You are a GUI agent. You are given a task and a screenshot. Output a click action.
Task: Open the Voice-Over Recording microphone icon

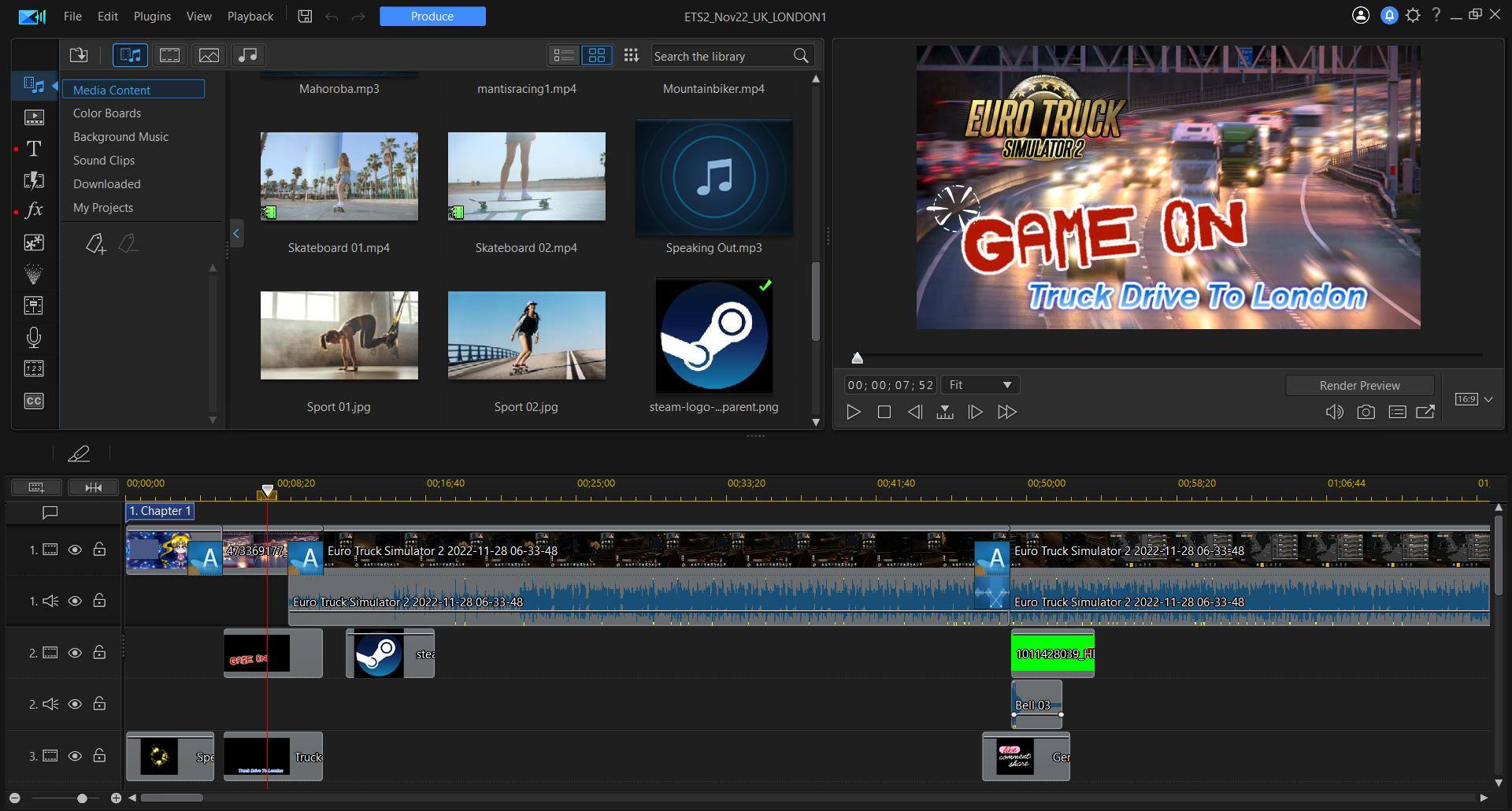pos(34,338)
